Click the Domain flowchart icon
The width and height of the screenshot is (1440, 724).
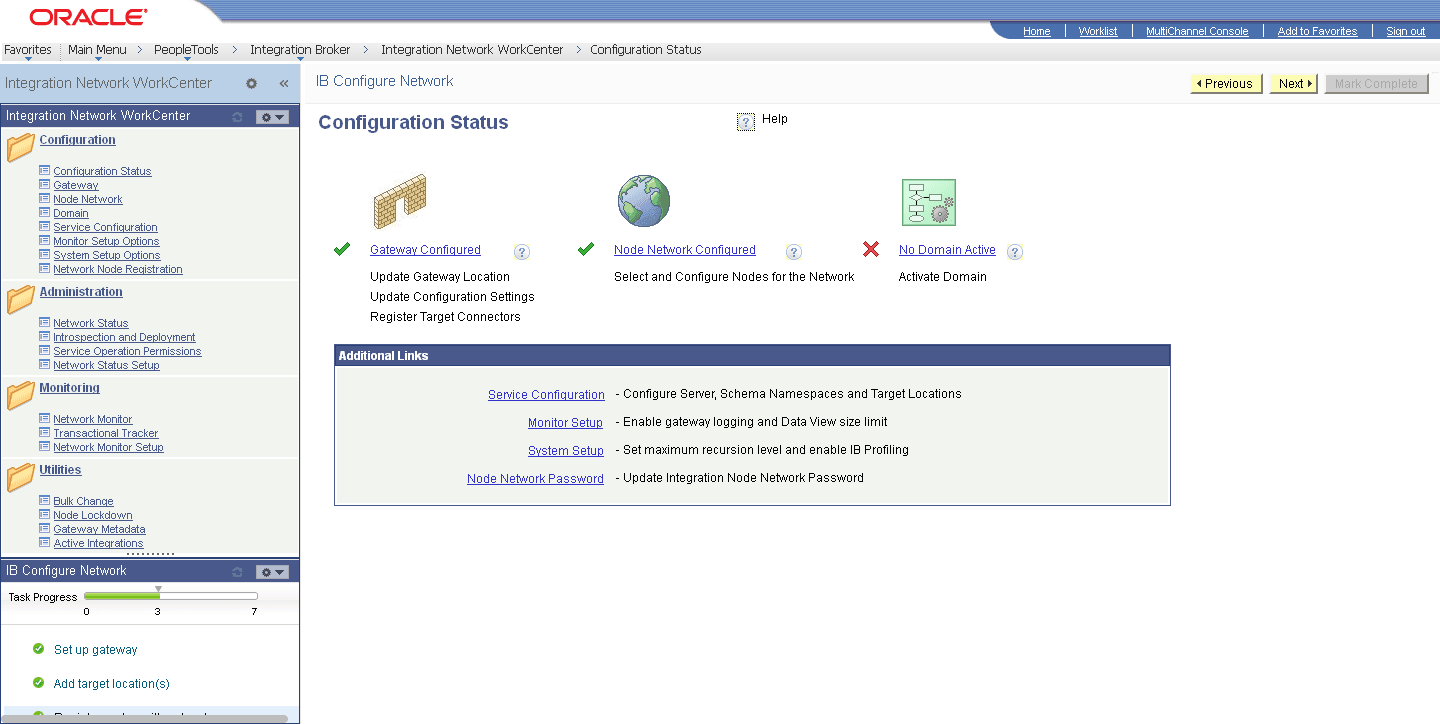(928, 201)
